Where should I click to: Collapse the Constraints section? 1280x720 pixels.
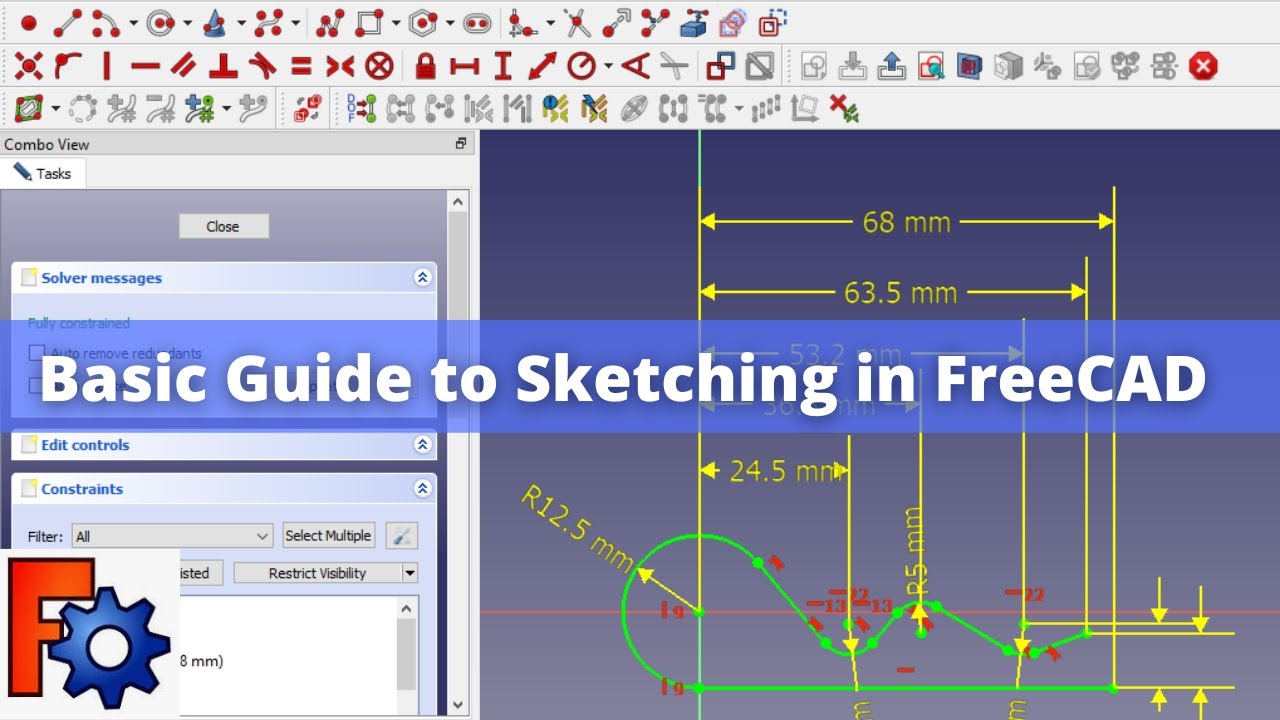click(423, 489)
